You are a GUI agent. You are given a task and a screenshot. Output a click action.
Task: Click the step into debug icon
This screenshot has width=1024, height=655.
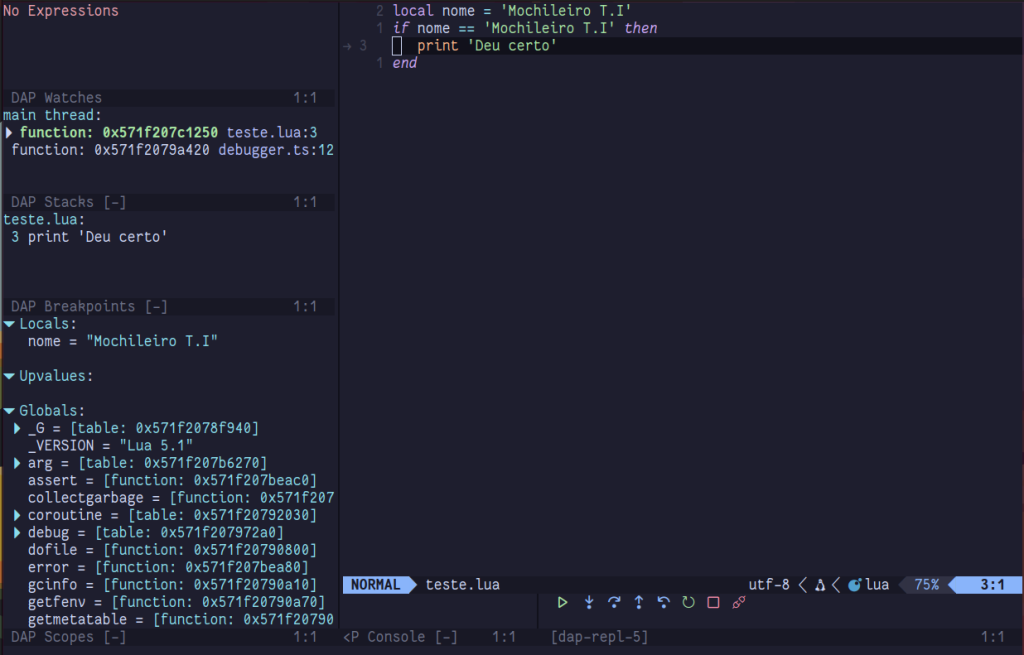(x=589, y=602)
